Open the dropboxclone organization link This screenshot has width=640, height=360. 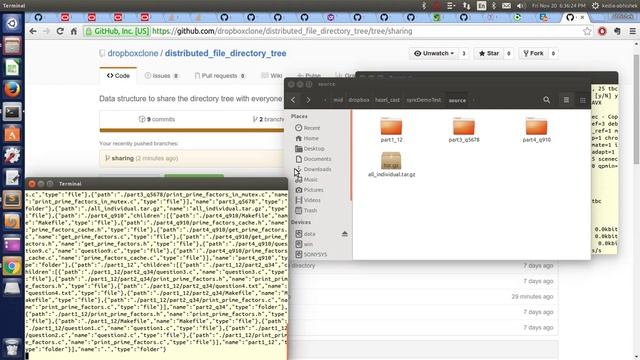pyautogui.click(x=133, y=53)
